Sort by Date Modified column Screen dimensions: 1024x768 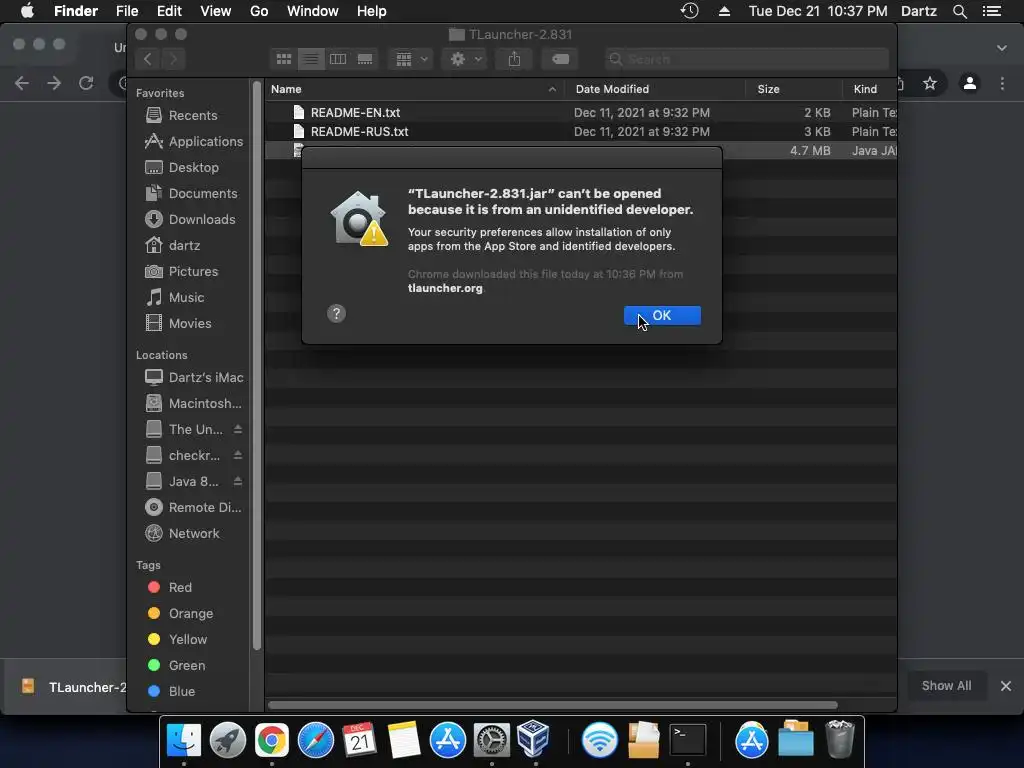tap(654, 89)
